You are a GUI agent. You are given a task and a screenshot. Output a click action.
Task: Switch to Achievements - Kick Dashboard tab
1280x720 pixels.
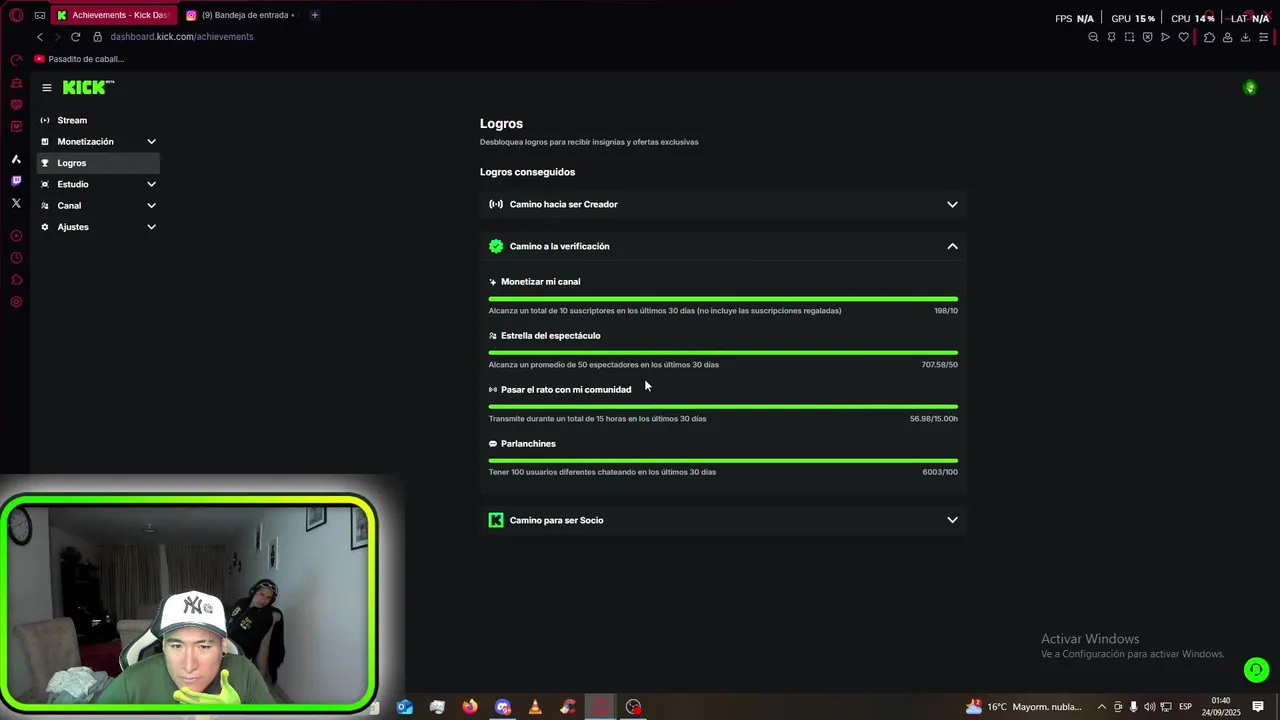(x=112, y=15)
